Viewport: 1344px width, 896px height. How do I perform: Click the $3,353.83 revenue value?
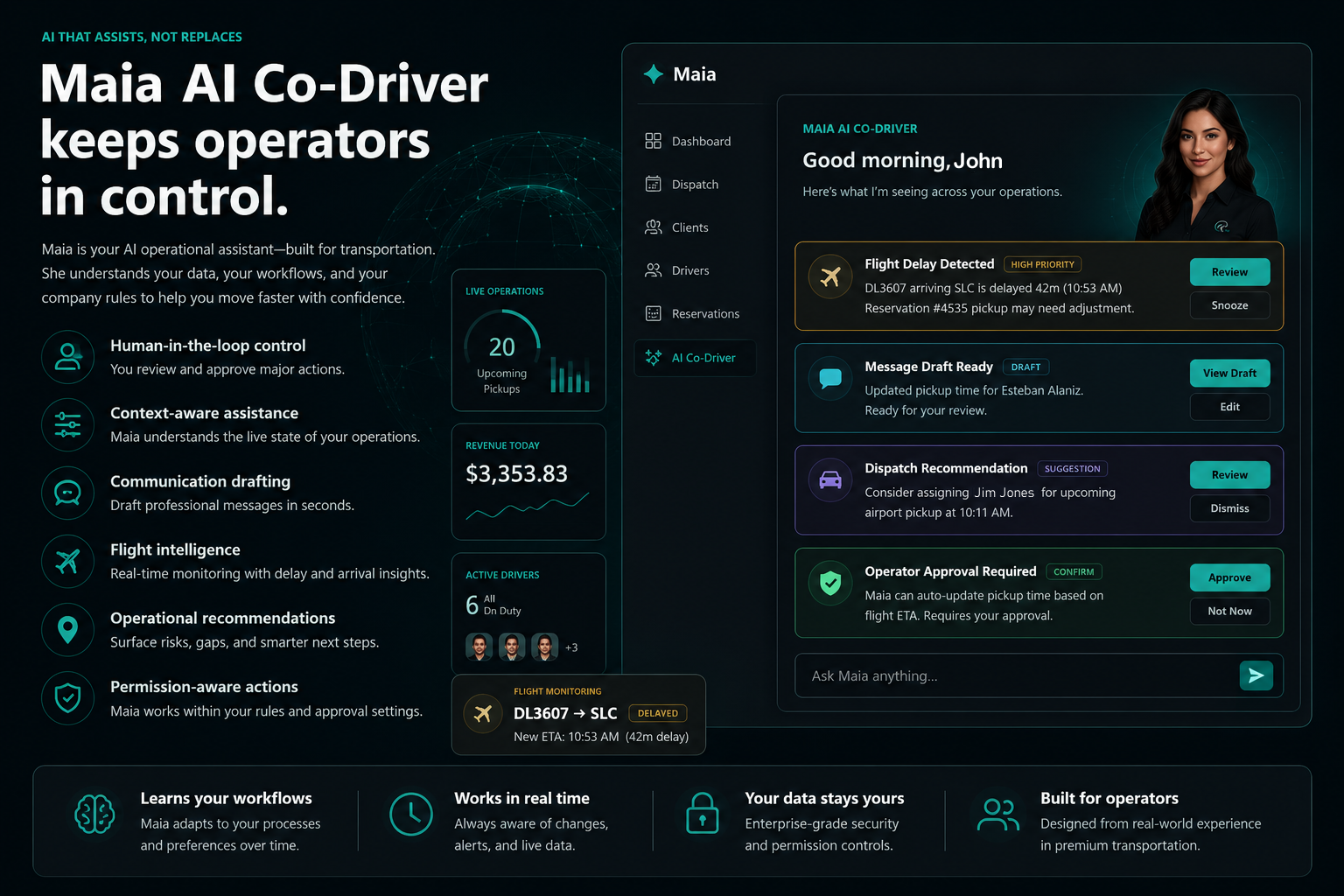(516, 473)
